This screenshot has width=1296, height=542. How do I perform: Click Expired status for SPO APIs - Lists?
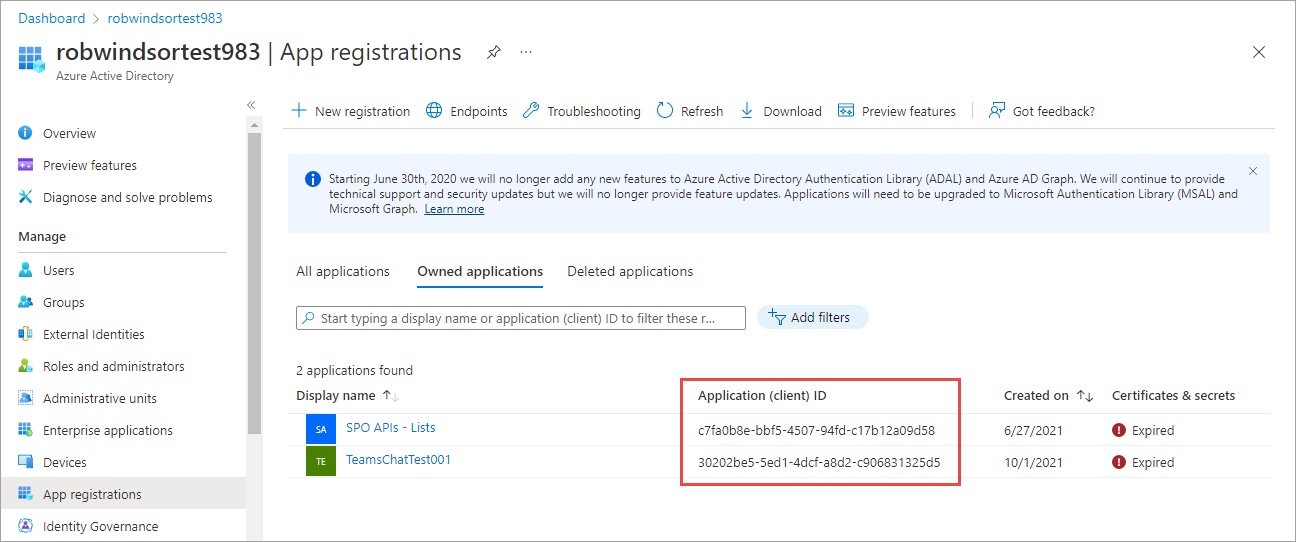click(1143, 430)
